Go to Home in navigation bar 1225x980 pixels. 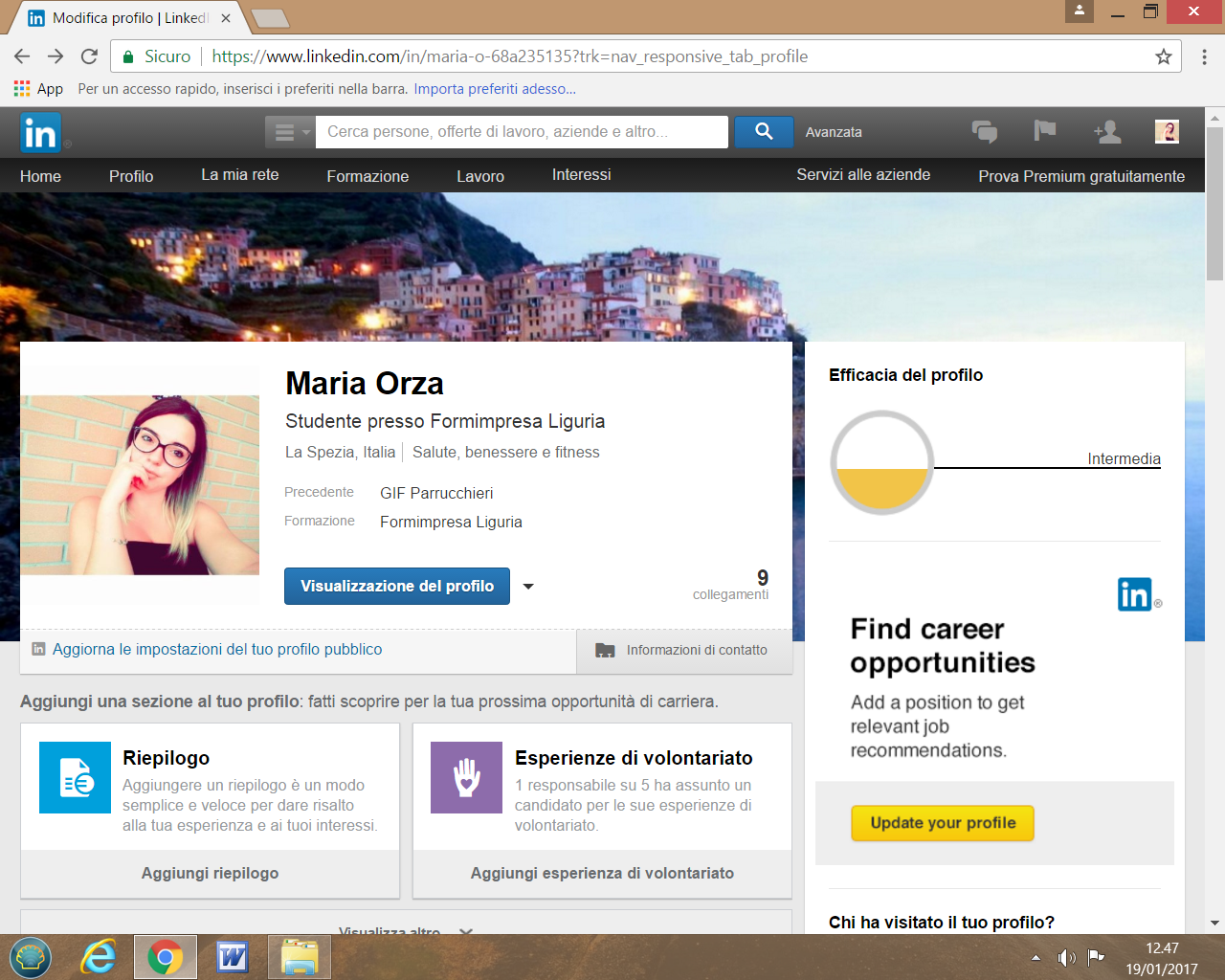tap(40, 176)
